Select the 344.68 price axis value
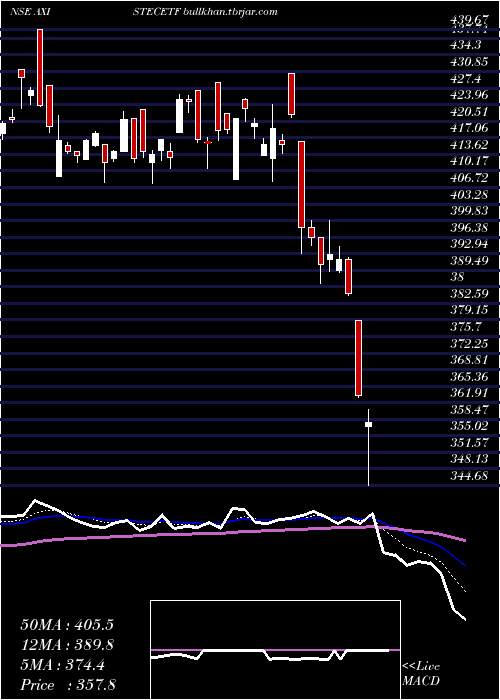Viewport: 500px width, 700px height. coord(467,475)
